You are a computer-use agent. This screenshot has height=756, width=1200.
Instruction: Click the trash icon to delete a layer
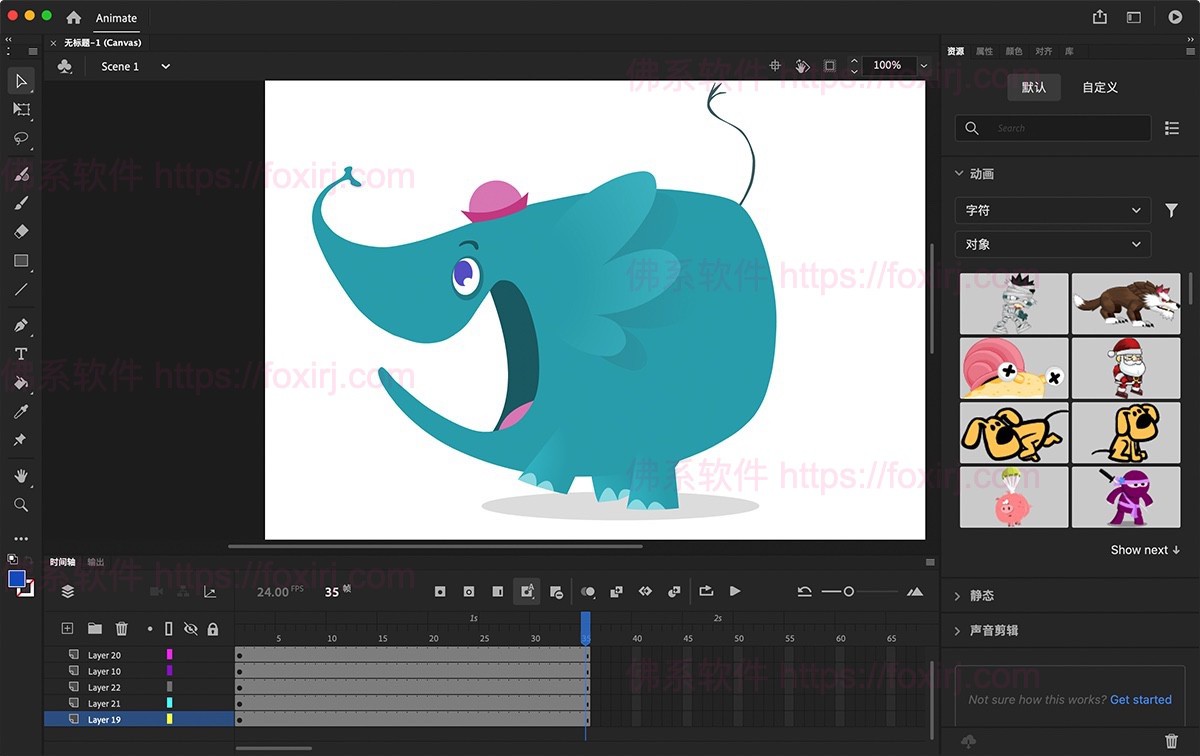pyautogui.click(x=122, y=628)
